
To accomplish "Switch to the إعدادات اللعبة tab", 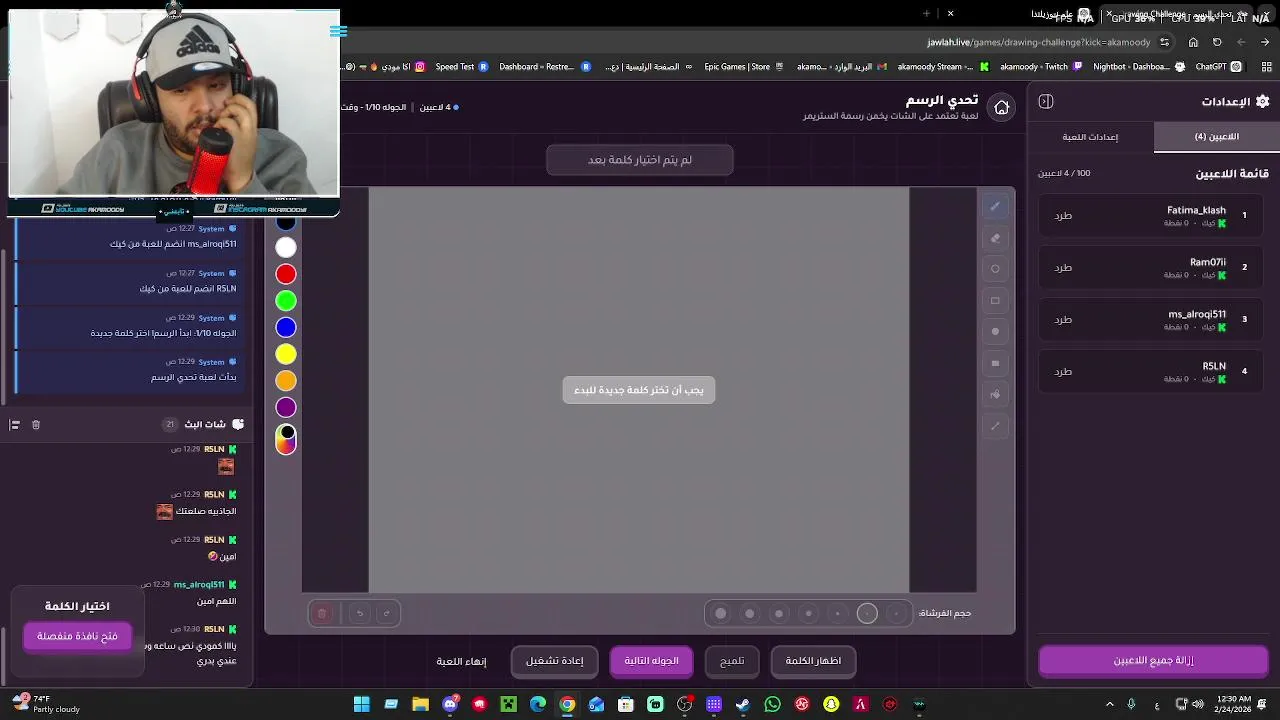I will [1090, 137].
